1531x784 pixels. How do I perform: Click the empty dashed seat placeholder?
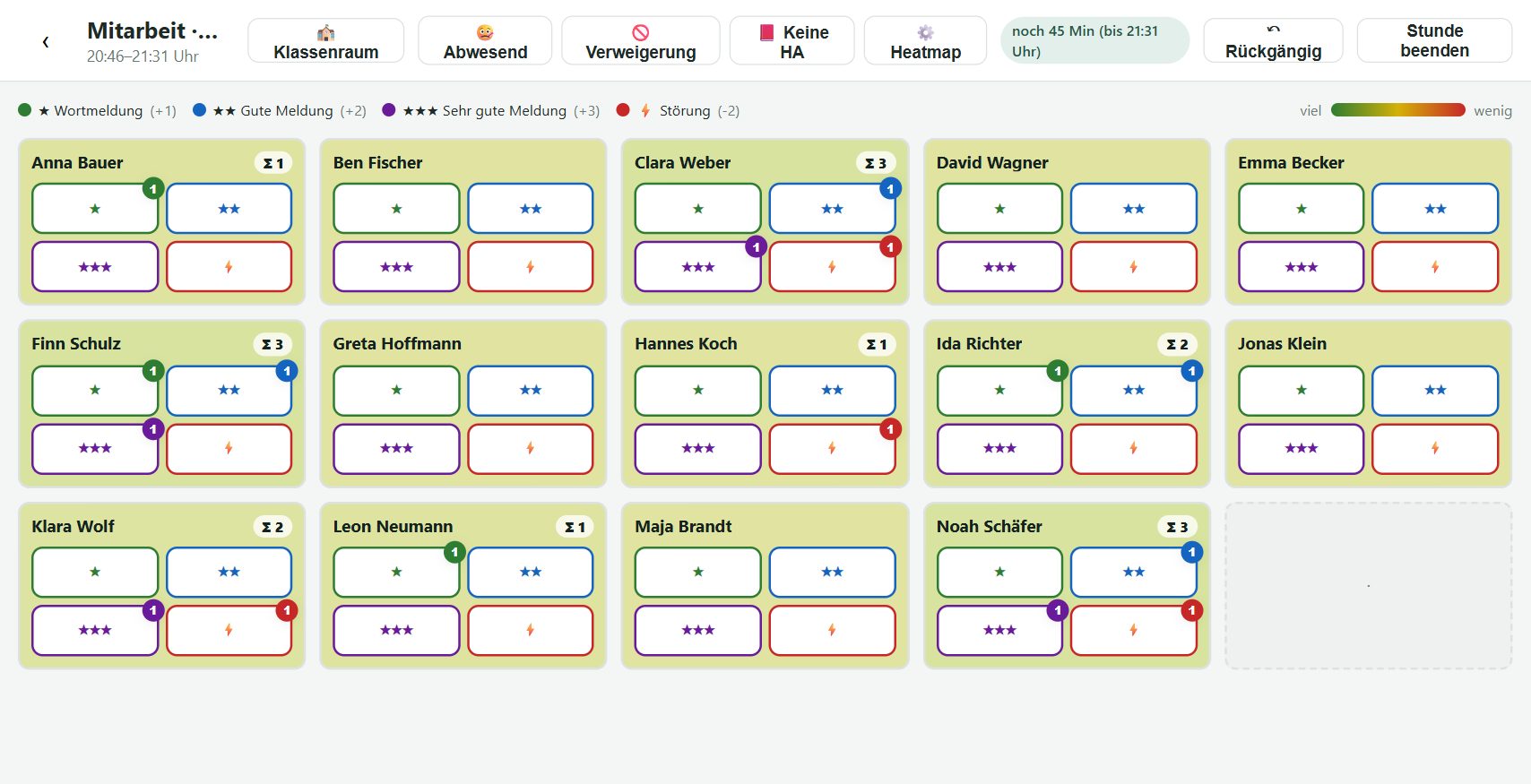pyautogui.click(x=1368, y=586)
